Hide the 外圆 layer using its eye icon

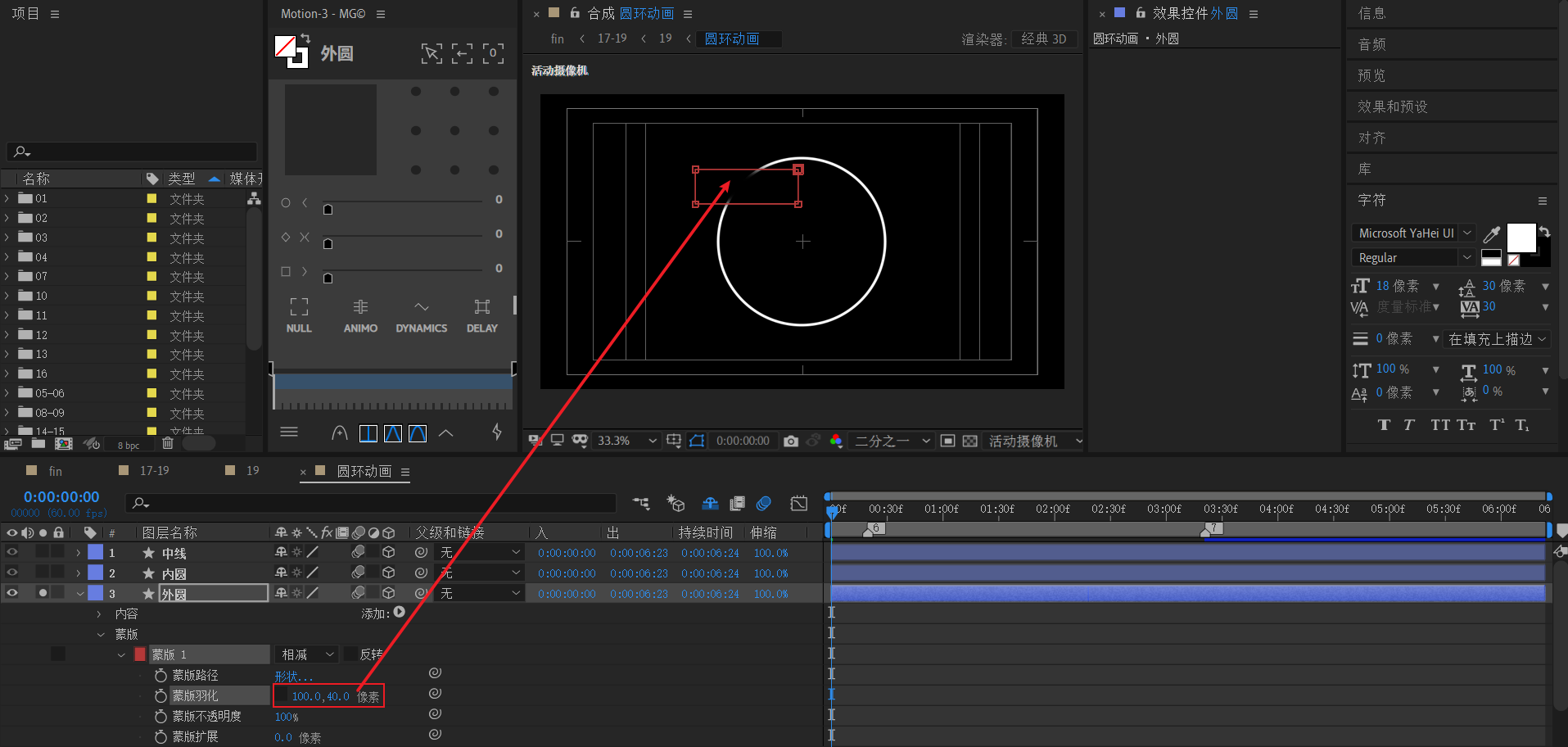(x=12, y=593)
